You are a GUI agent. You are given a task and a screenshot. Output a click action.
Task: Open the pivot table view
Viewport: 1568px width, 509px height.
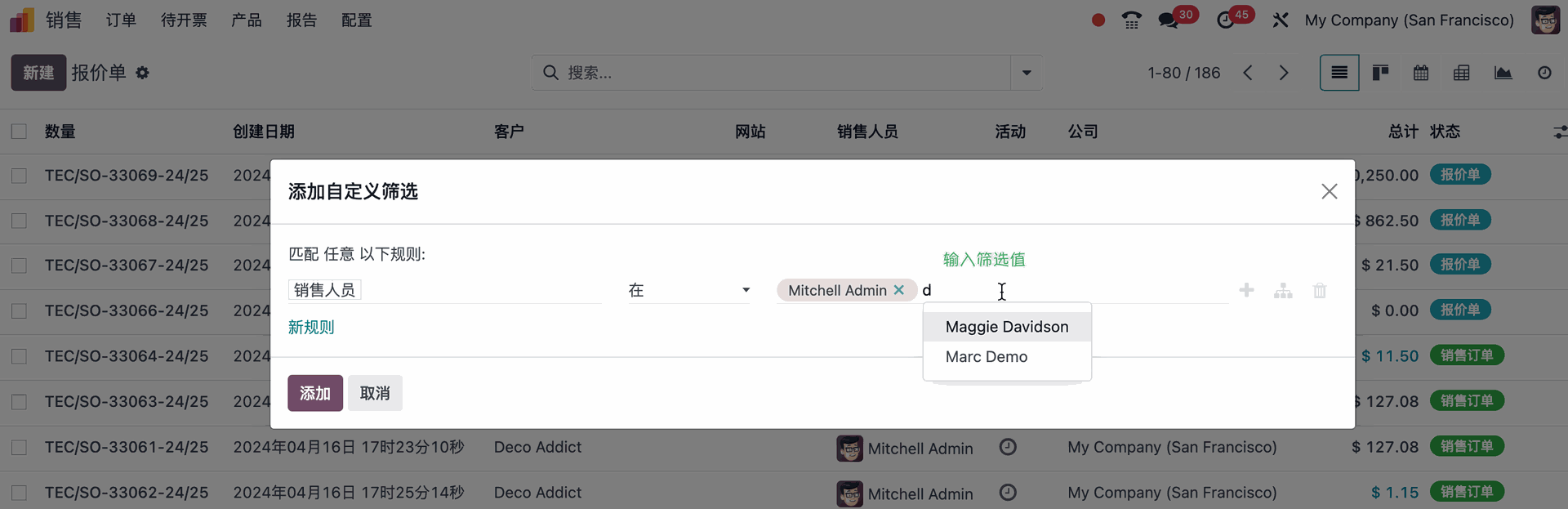click(1462, 73)
